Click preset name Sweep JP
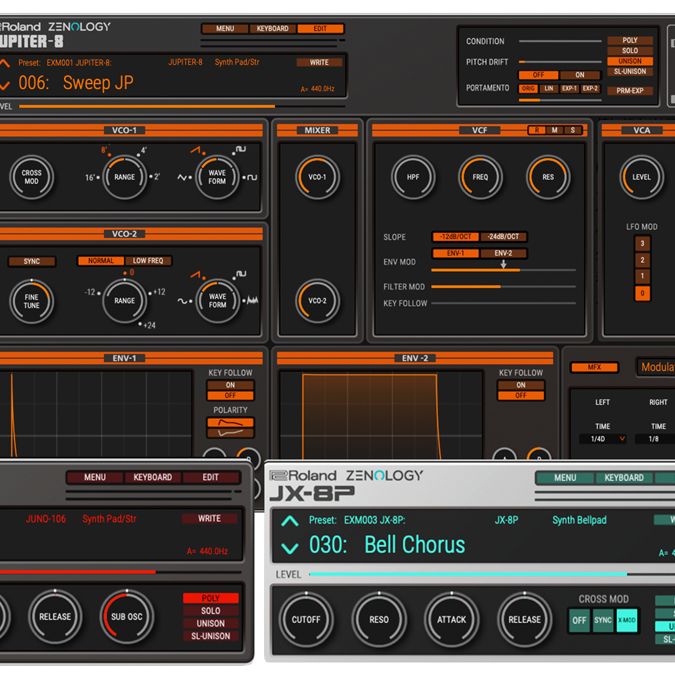The image size is (675, 675). coord(98,83)
